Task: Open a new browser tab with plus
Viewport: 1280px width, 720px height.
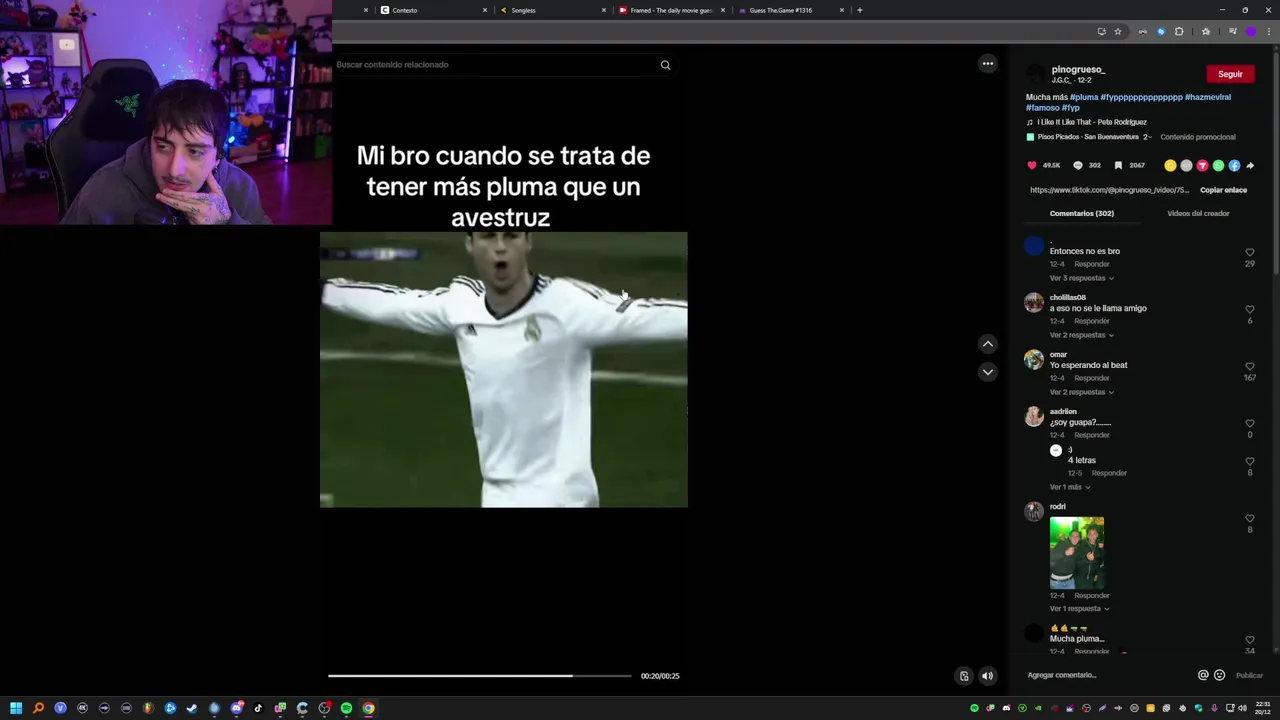Action: (859, 10)
